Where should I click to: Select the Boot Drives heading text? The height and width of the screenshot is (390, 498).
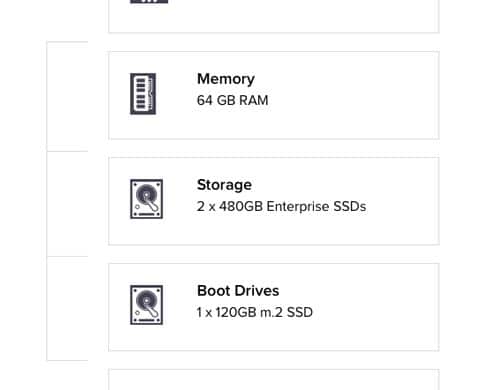click(238, 291)
